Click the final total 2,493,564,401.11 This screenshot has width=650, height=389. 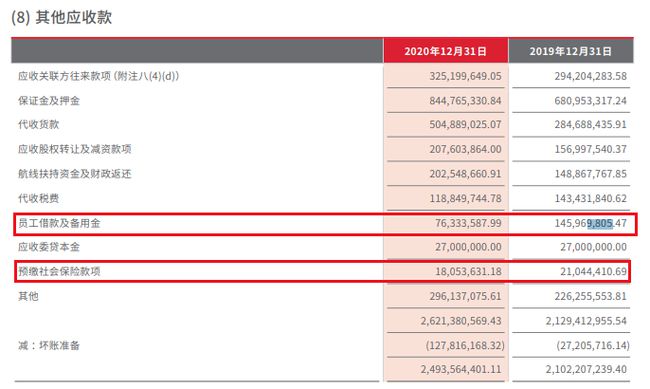click(x=461, y=369)
